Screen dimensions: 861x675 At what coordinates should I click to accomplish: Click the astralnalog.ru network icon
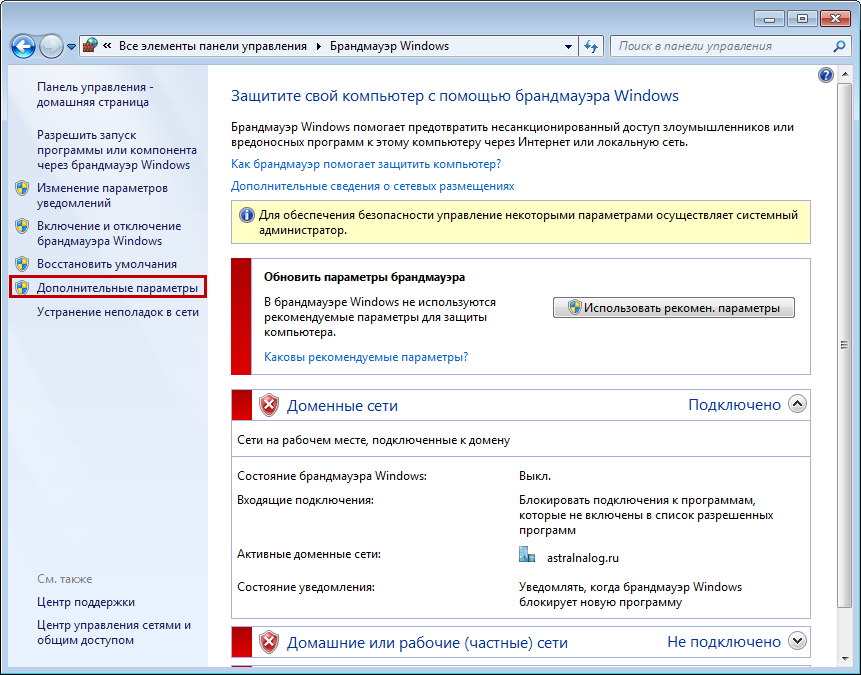[x=527, y=555]
